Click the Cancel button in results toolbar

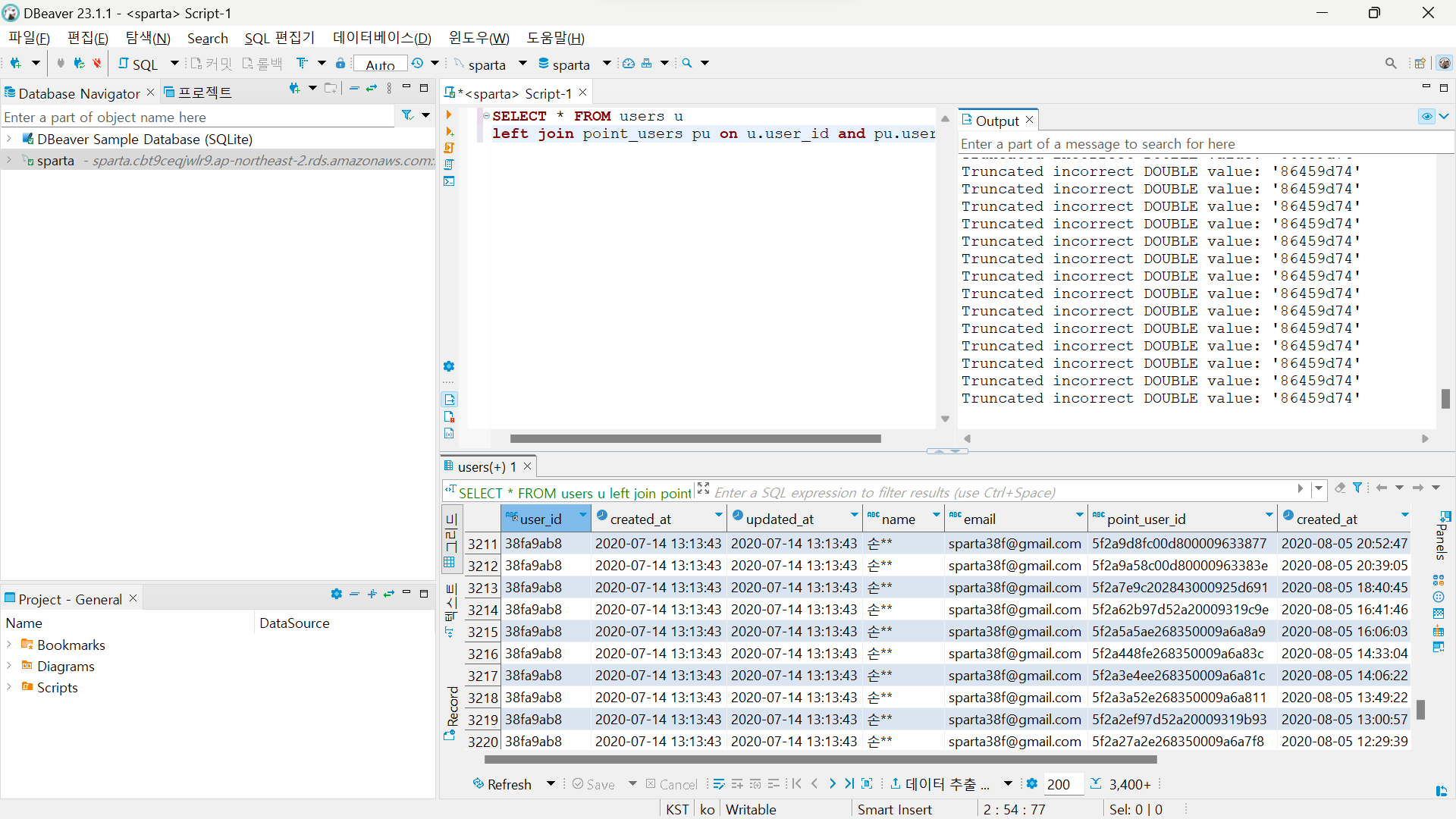[672, 784]
